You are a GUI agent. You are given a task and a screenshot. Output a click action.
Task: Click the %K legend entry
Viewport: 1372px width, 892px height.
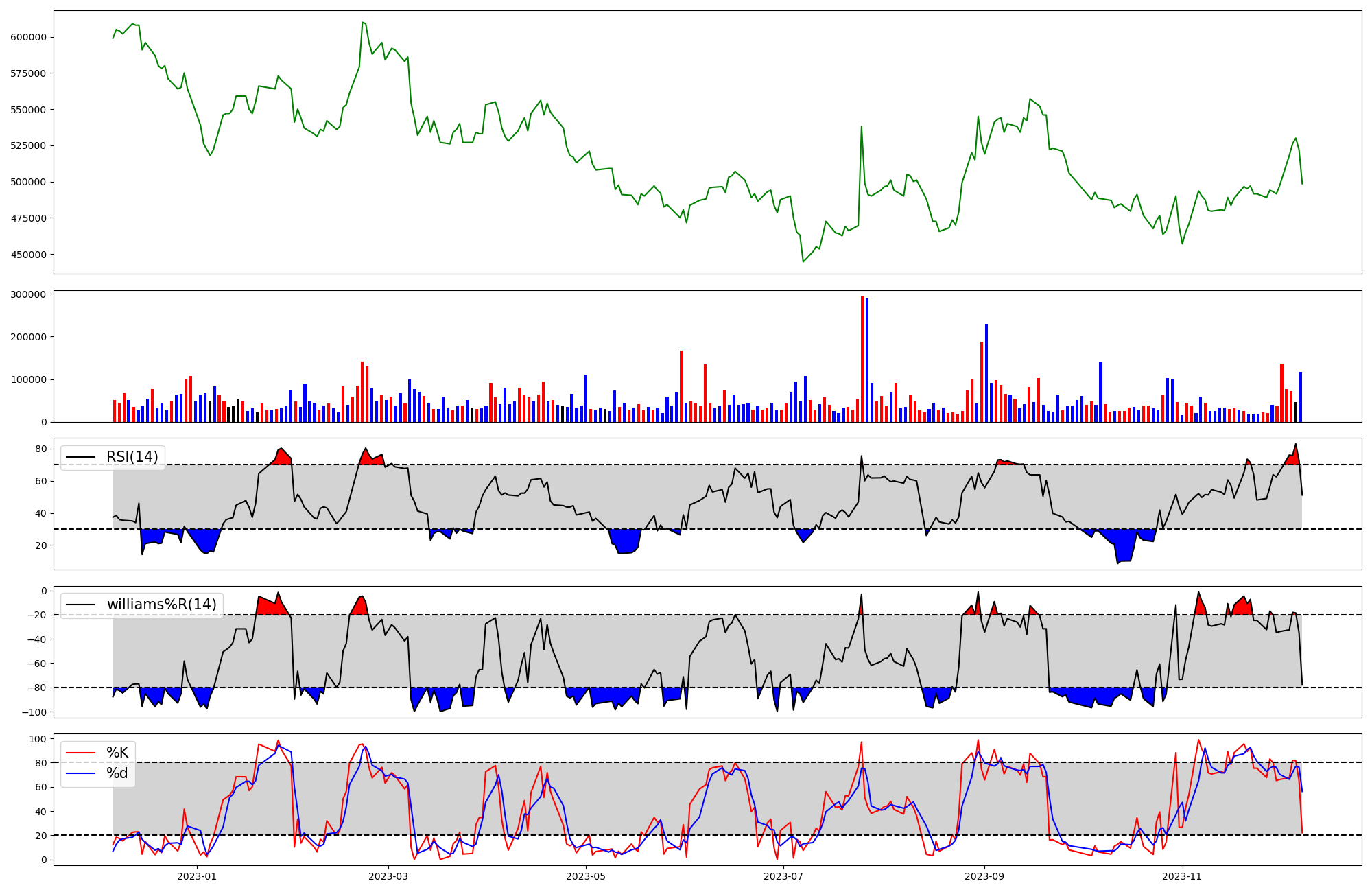[x=117, y=753]
